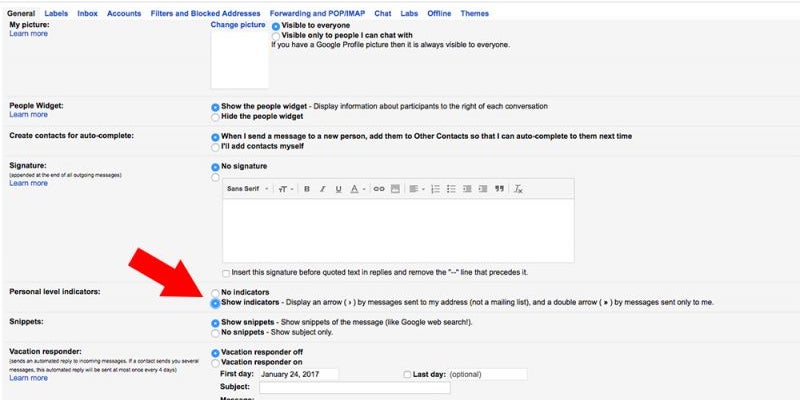
Task: Enable insert signature before quoted text
Action: [226, 273]
